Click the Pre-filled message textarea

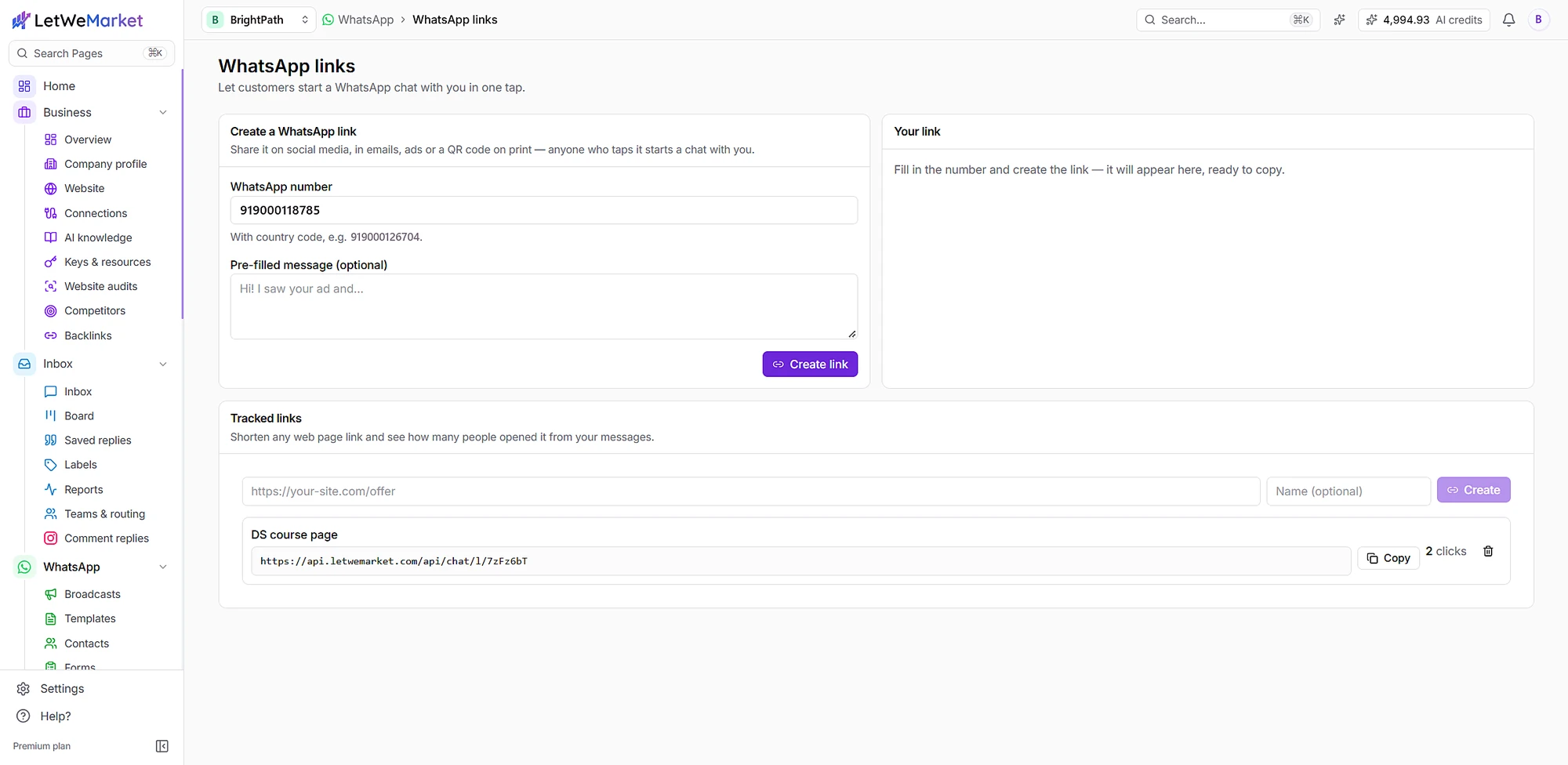coord(544,306)
